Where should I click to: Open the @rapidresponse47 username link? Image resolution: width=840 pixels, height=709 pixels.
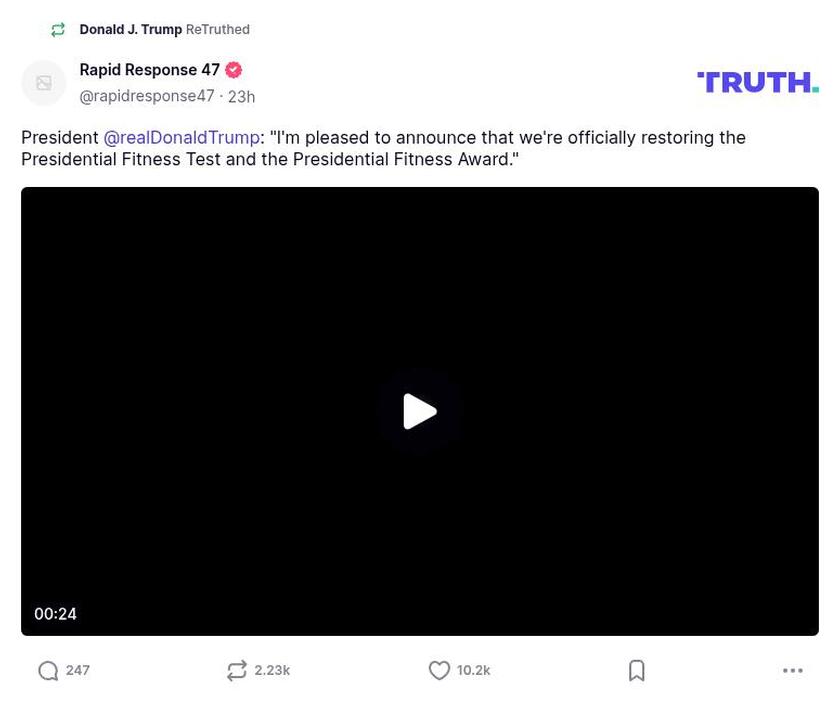click(x=147, y=96)
